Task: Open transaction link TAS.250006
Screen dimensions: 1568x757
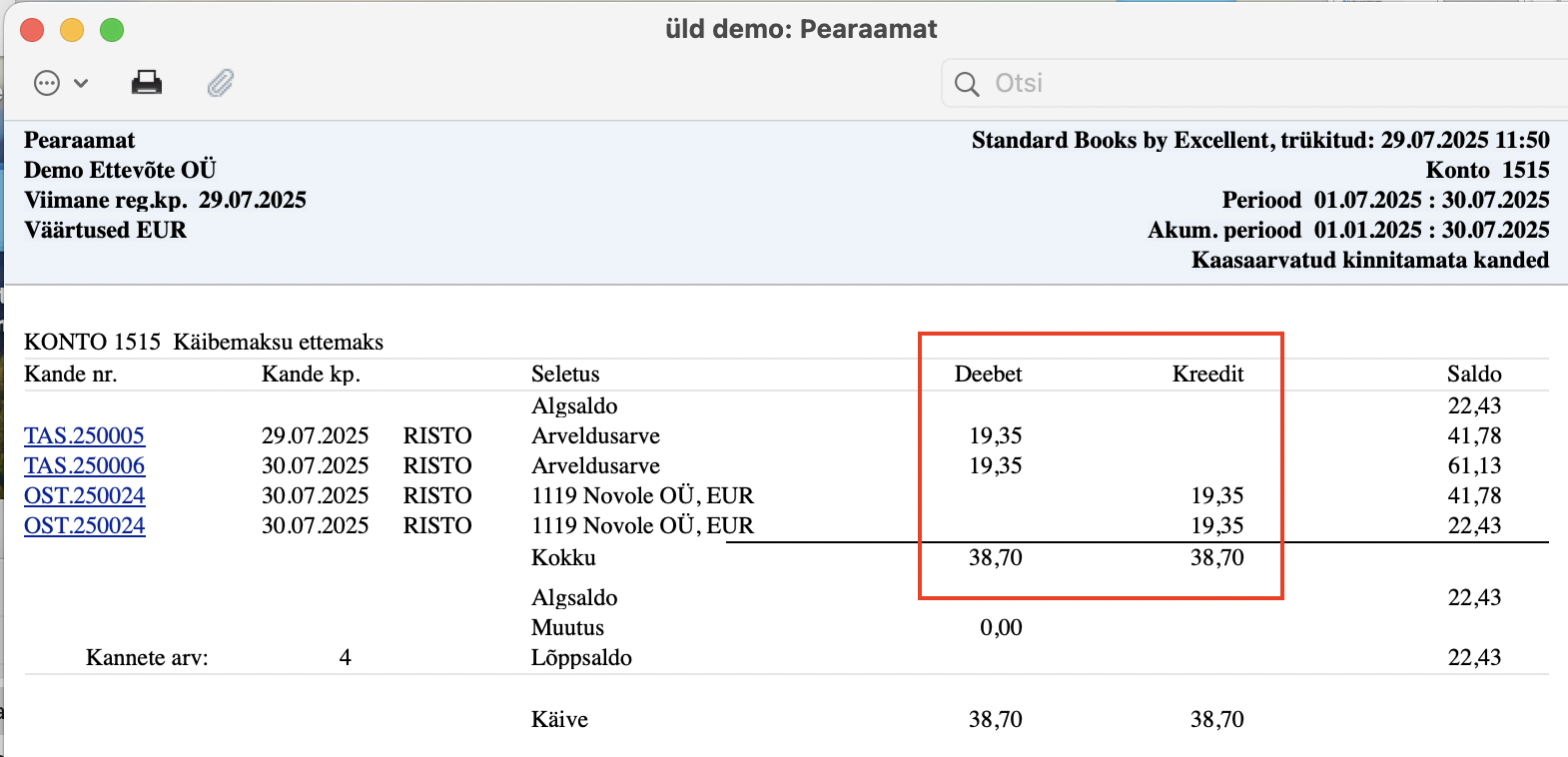Action: 85,465
